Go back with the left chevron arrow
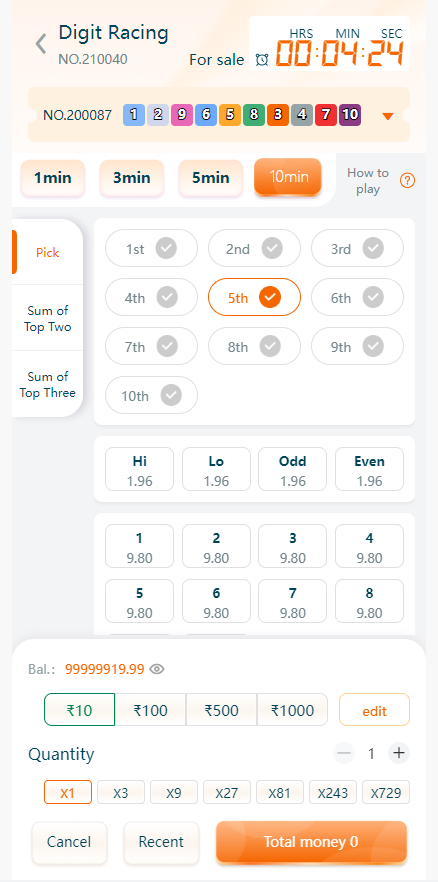This screenshot has height=882, width=438. (40, 44)
